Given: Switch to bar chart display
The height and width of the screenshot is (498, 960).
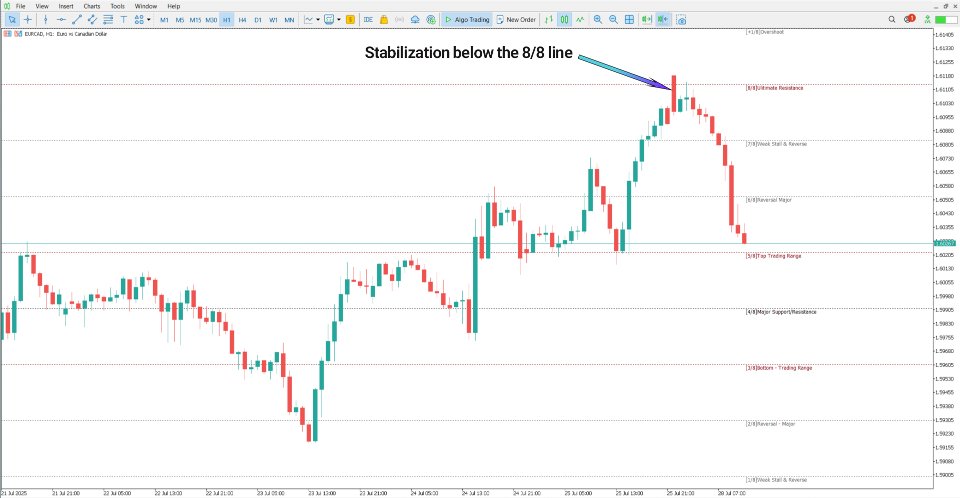Looking at the screenshot, I should [549, 20].
